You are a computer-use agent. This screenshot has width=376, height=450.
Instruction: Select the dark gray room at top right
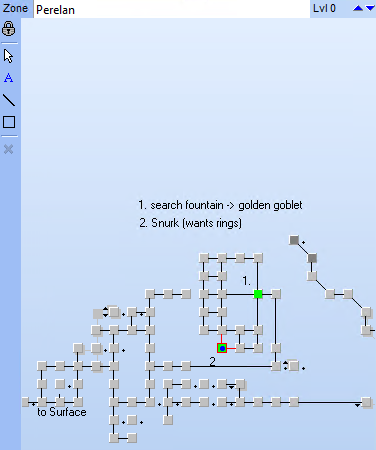click(x=294, y=240)
